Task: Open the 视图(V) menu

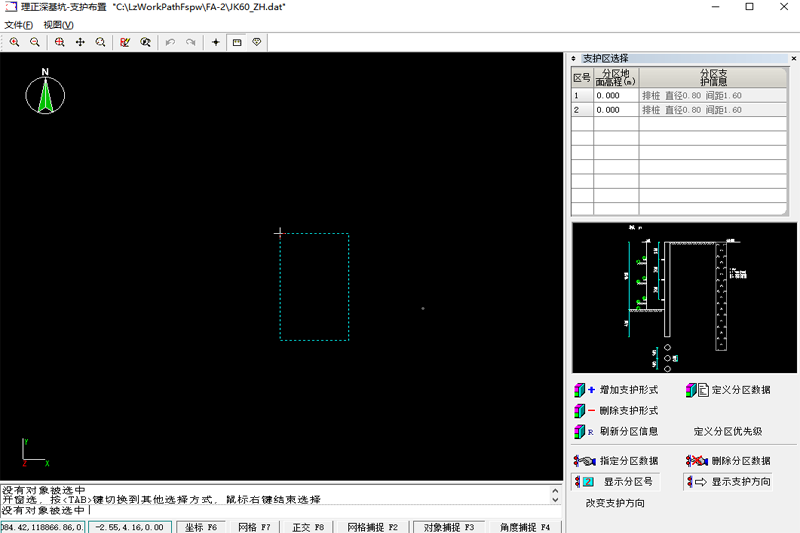Action: 59,25
